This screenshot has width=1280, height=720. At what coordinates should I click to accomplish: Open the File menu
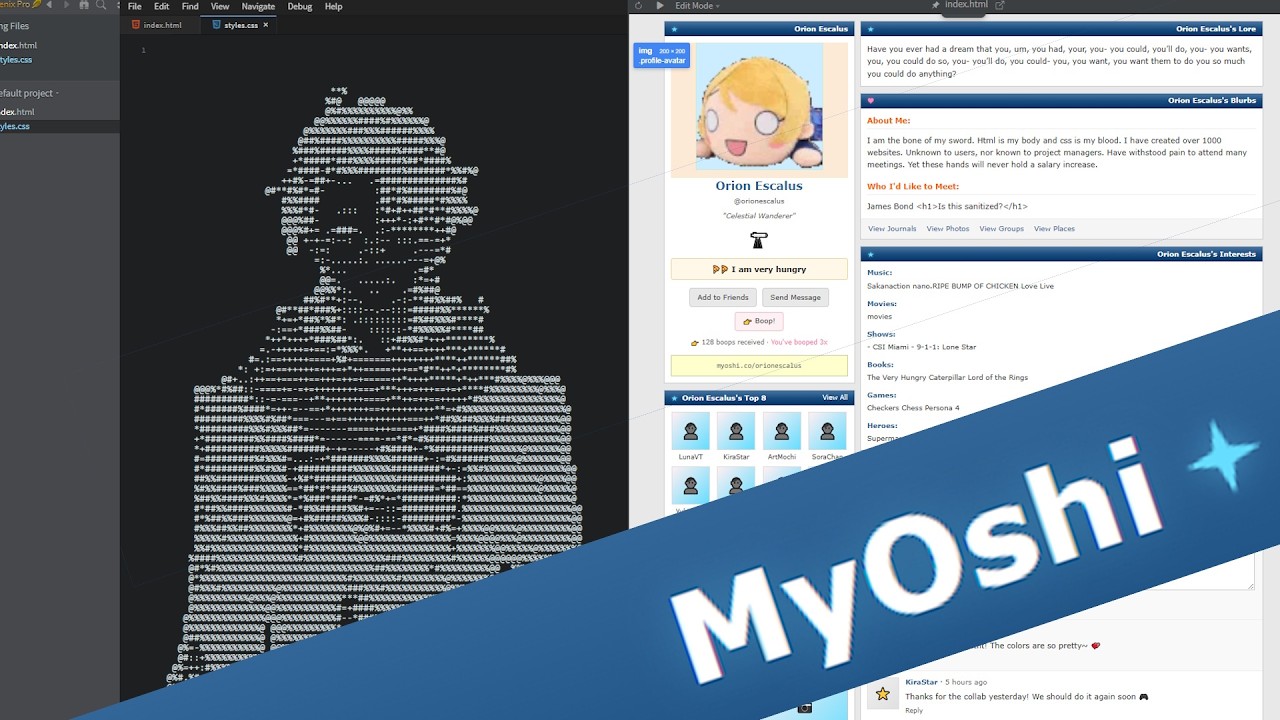[134, 6]
